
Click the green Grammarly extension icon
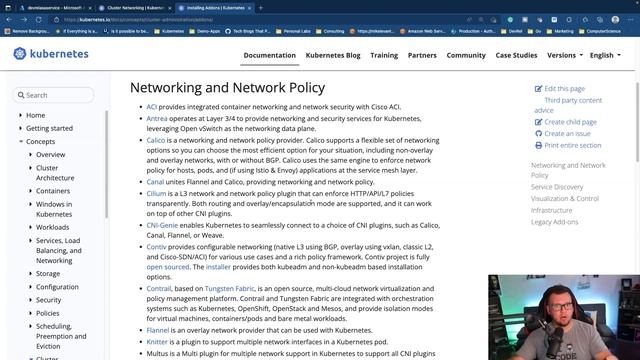[x=510, y=20]
